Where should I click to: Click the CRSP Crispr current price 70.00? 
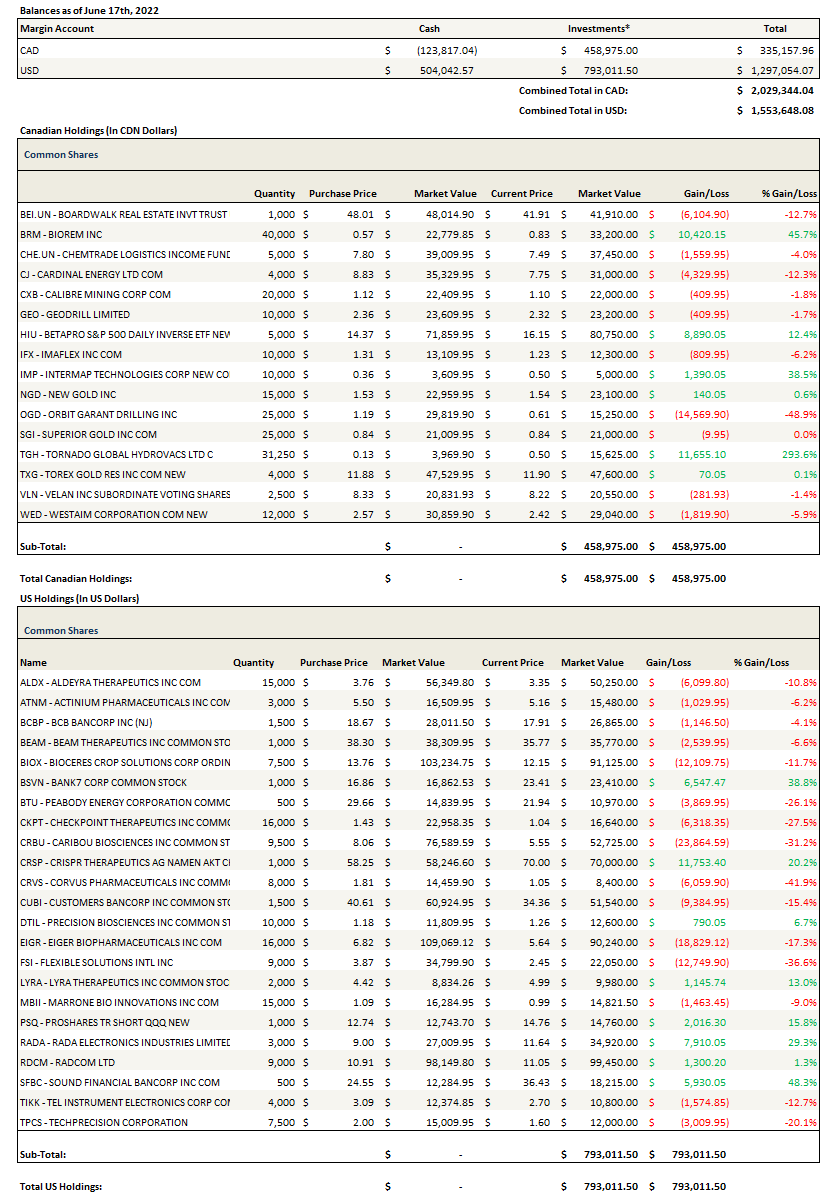(528, 862)
